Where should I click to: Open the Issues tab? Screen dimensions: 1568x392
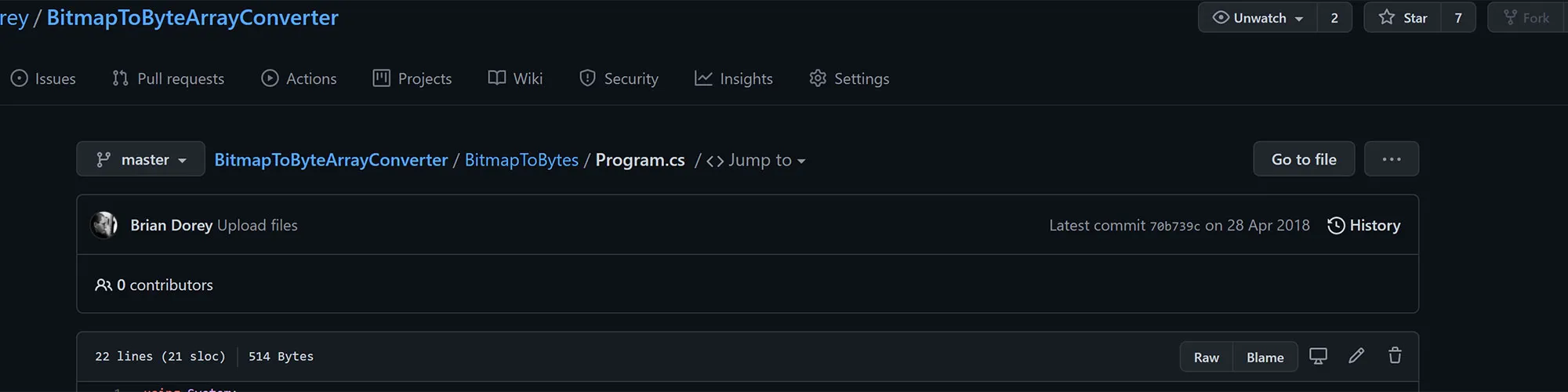click(x=44, y=78)
